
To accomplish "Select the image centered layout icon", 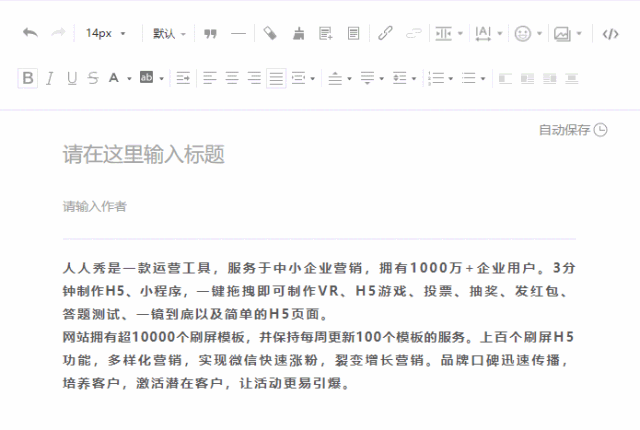I will click(571, 78).
